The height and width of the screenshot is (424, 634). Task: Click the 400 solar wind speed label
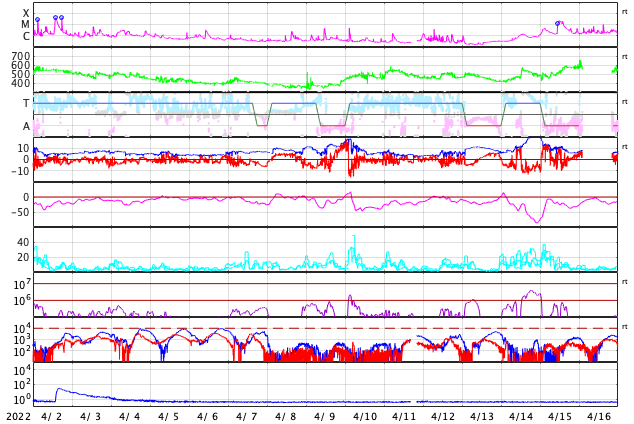(x=21, y=84)
